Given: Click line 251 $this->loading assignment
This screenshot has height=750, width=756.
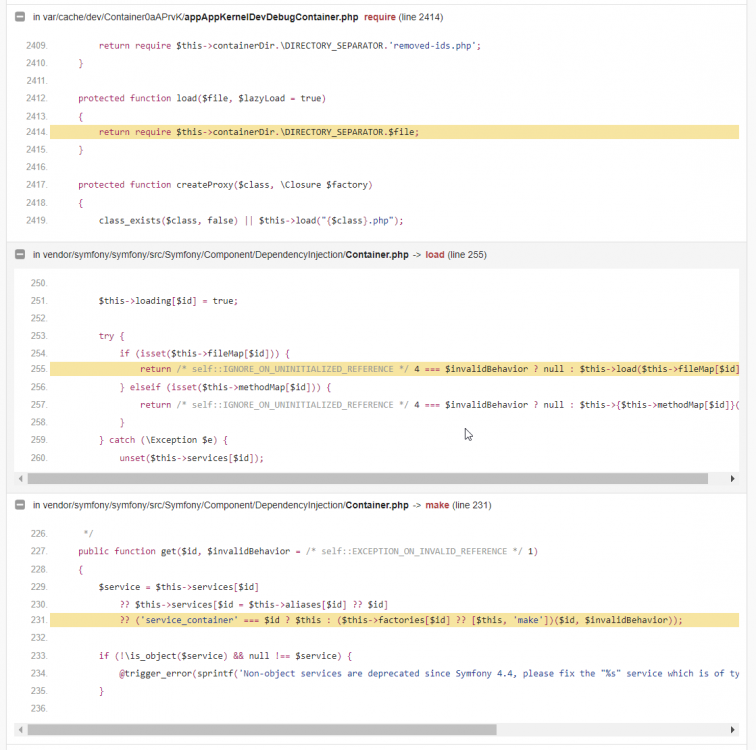Looking at the screenshot, I should [168, 301].
